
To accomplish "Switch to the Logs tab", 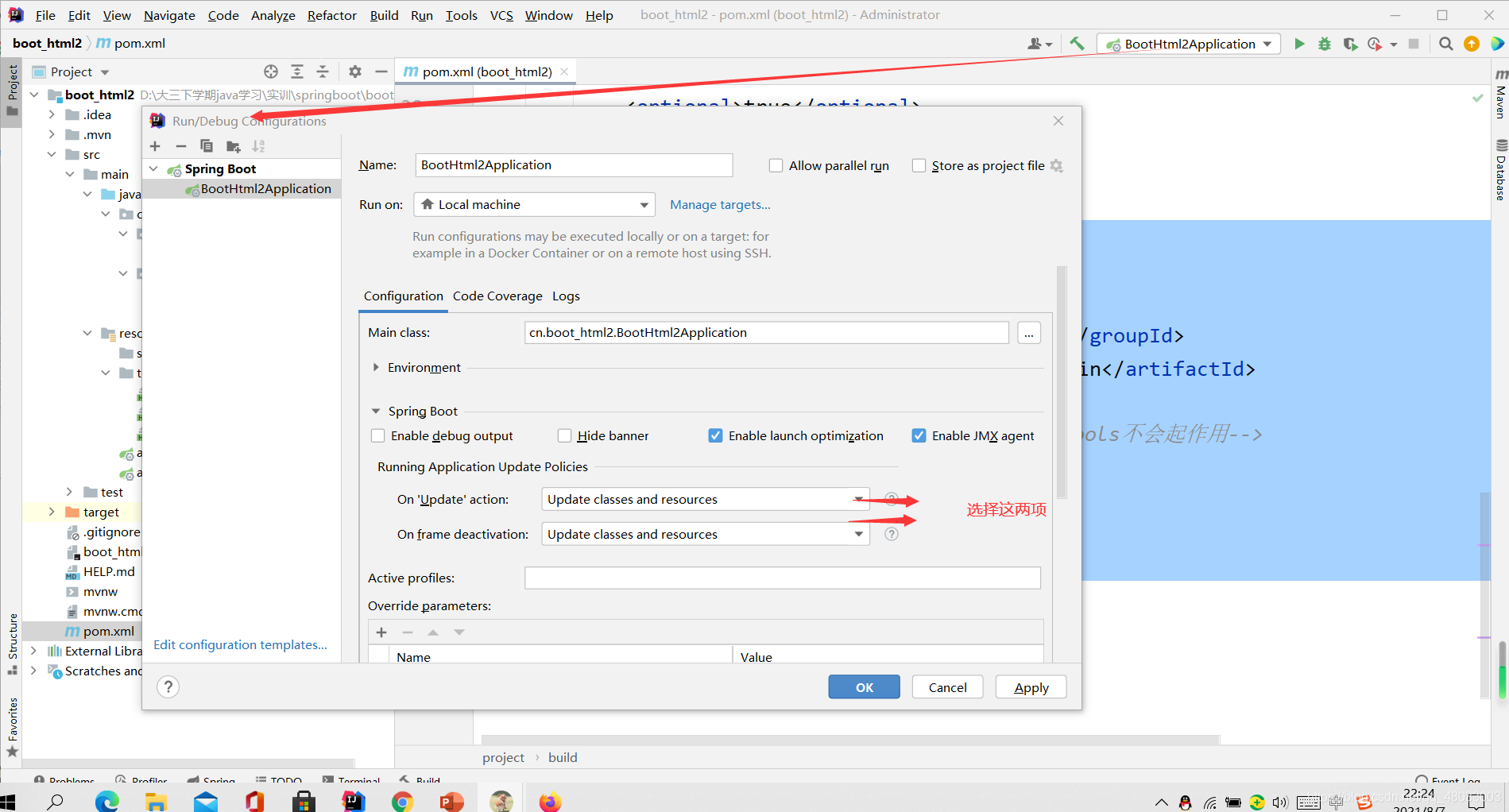I will click(x=566, y=296).
